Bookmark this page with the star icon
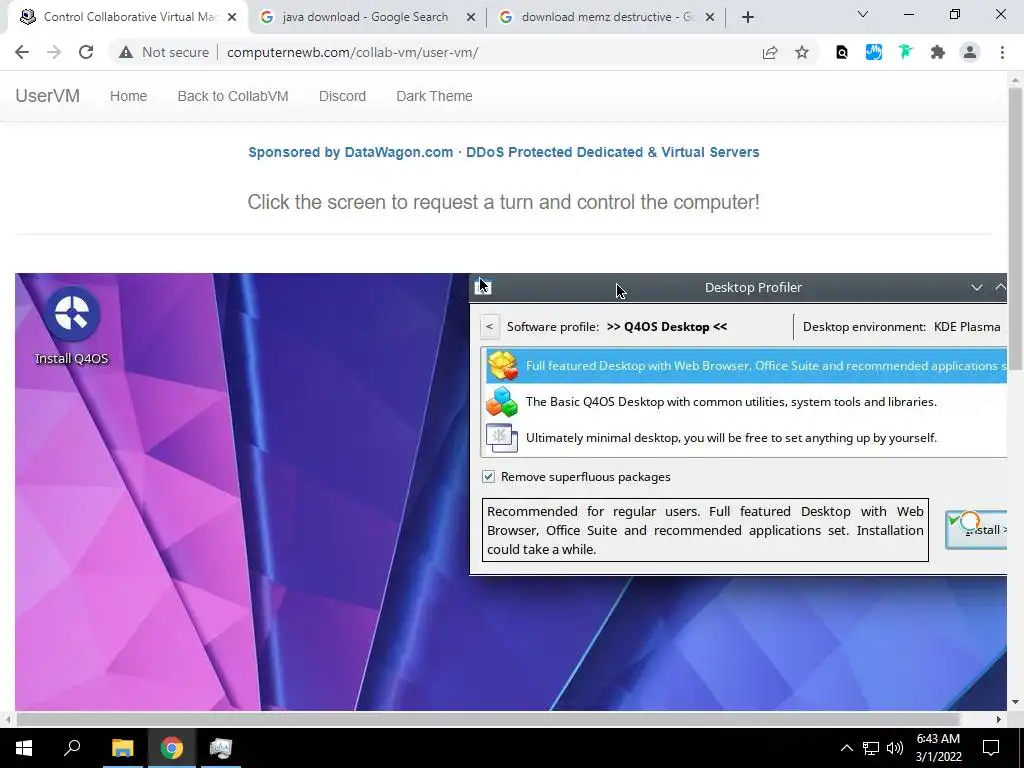The width and height of the screenshot is (1024, 768). 802,52
